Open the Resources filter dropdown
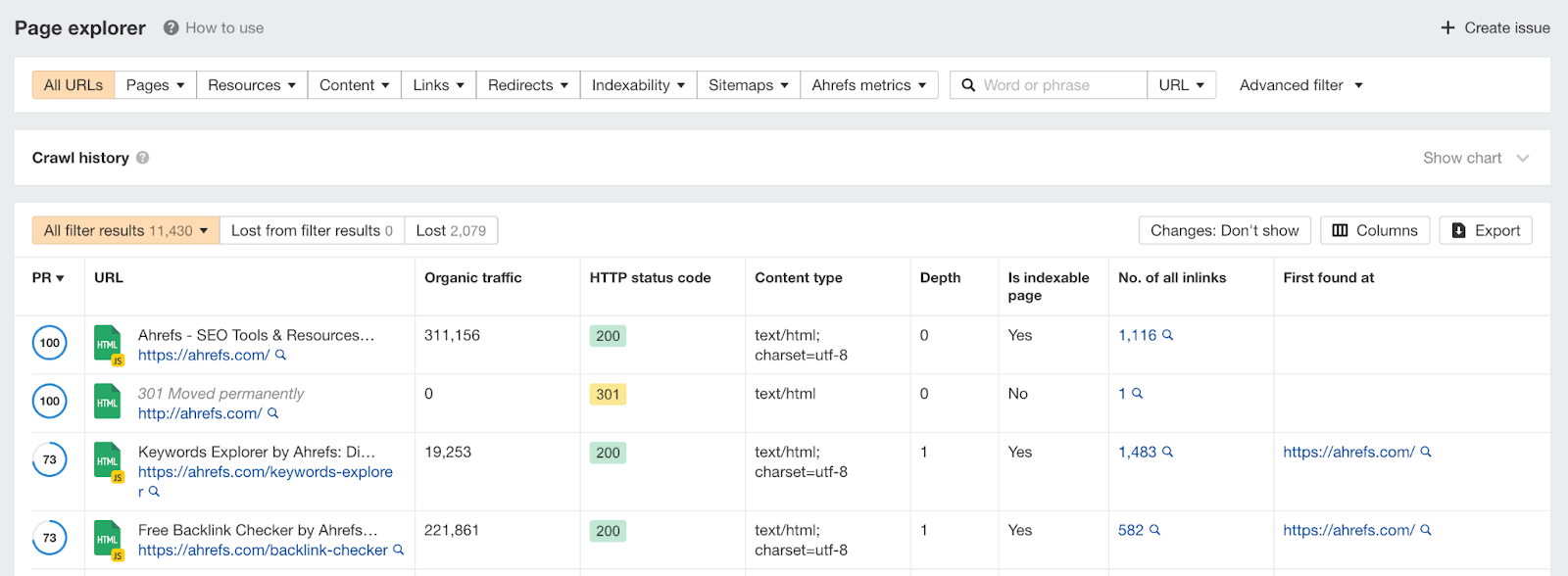 pyautogui.click(x=252, y=85)
